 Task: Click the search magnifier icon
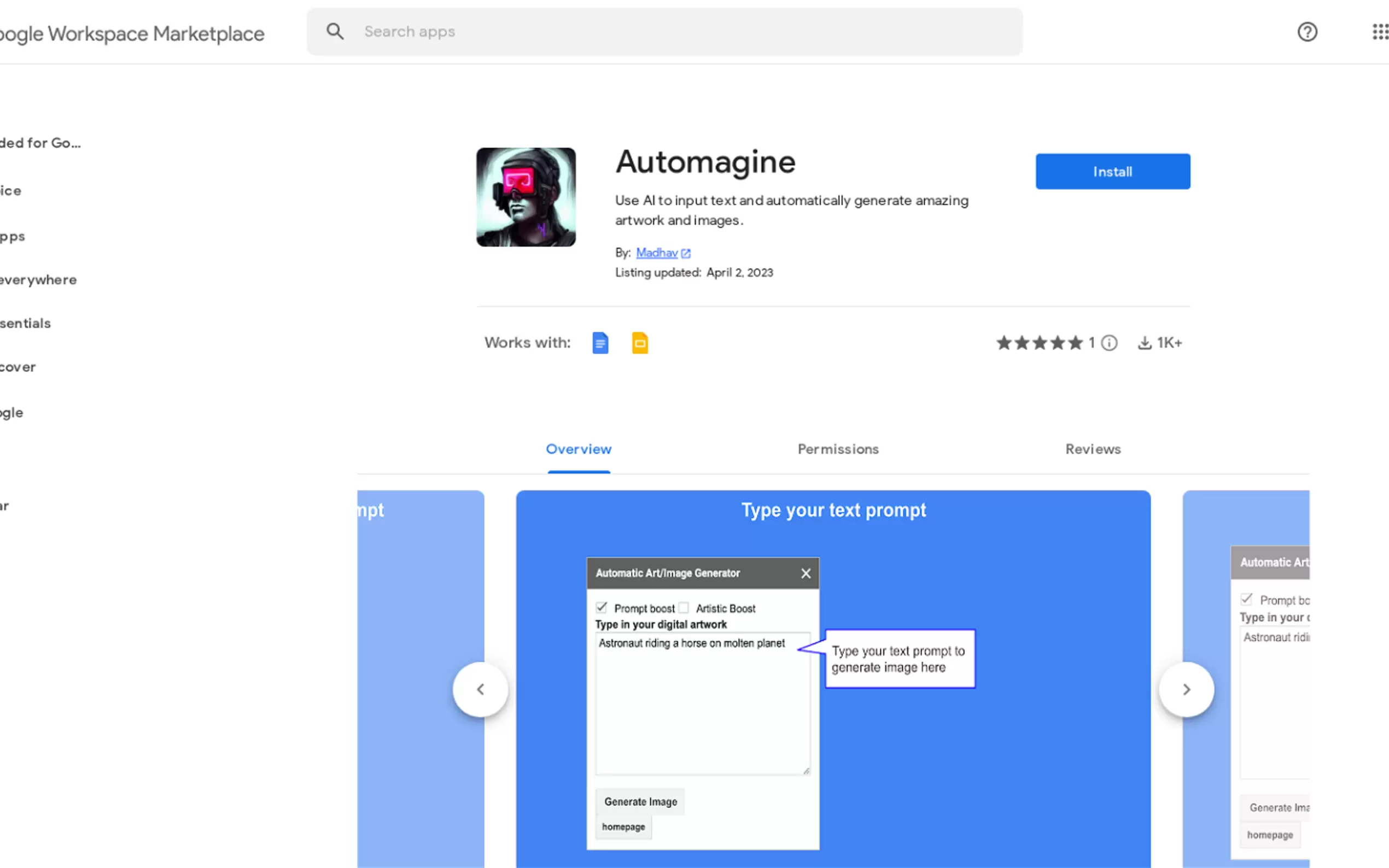coord(335,32)
